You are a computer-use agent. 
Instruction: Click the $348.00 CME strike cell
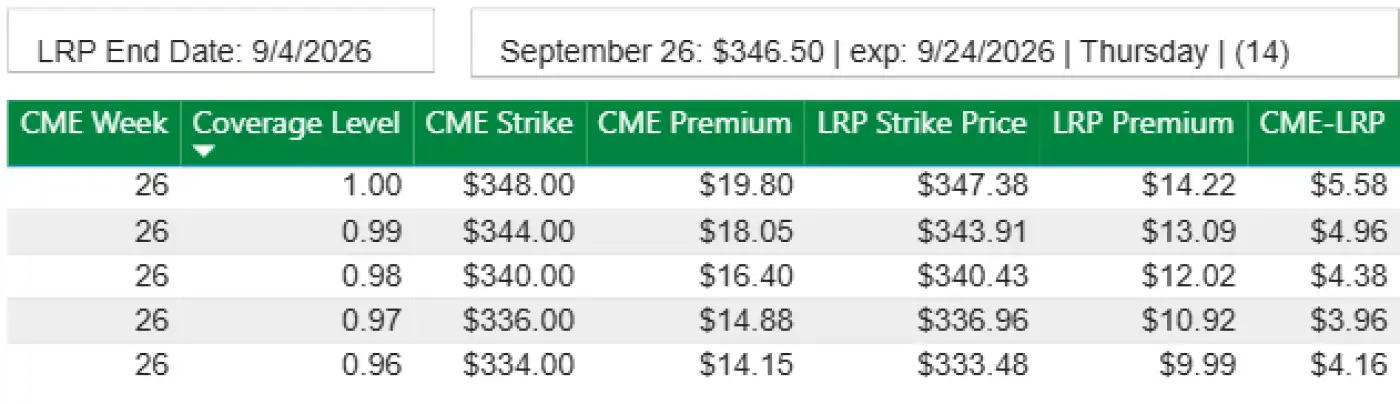pos(518,186)
